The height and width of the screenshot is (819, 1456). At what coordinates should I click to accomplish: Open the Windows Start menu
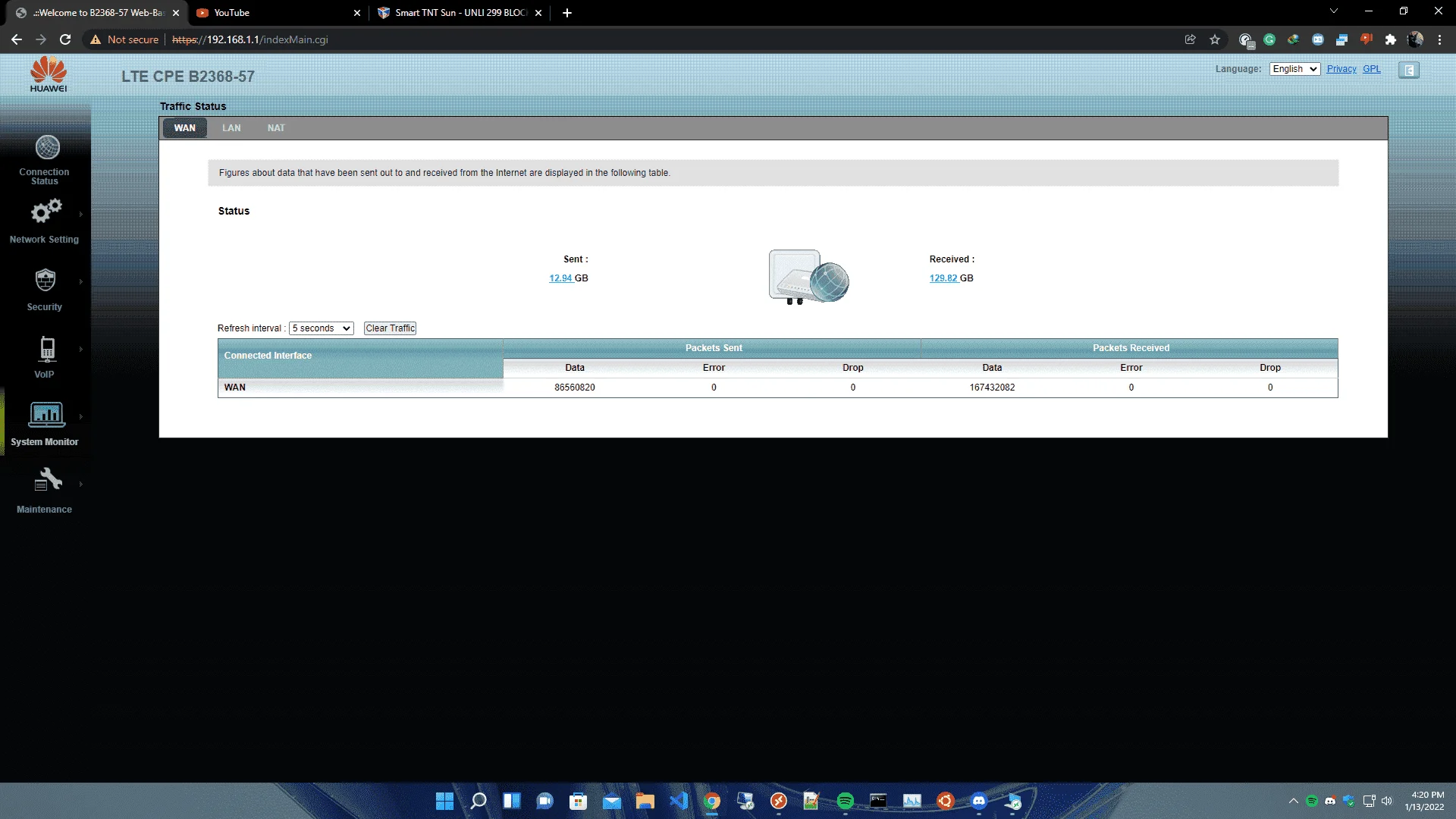(x=444, y=801)
